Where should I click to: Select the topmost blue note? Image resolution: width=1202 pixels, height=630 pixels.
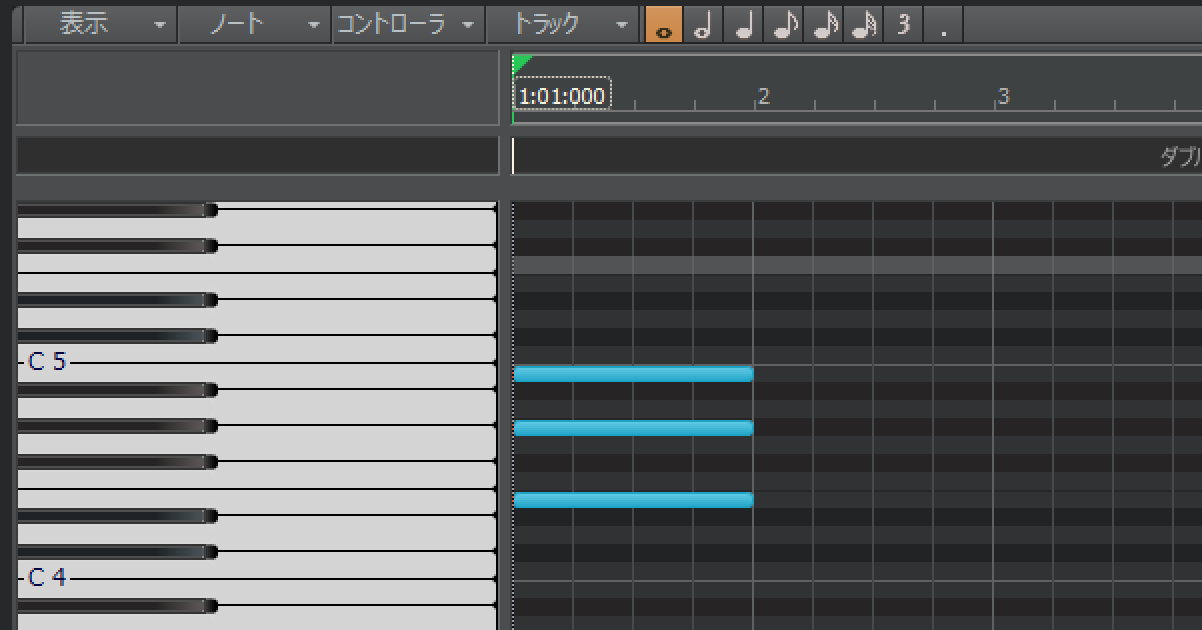point(634,373)
